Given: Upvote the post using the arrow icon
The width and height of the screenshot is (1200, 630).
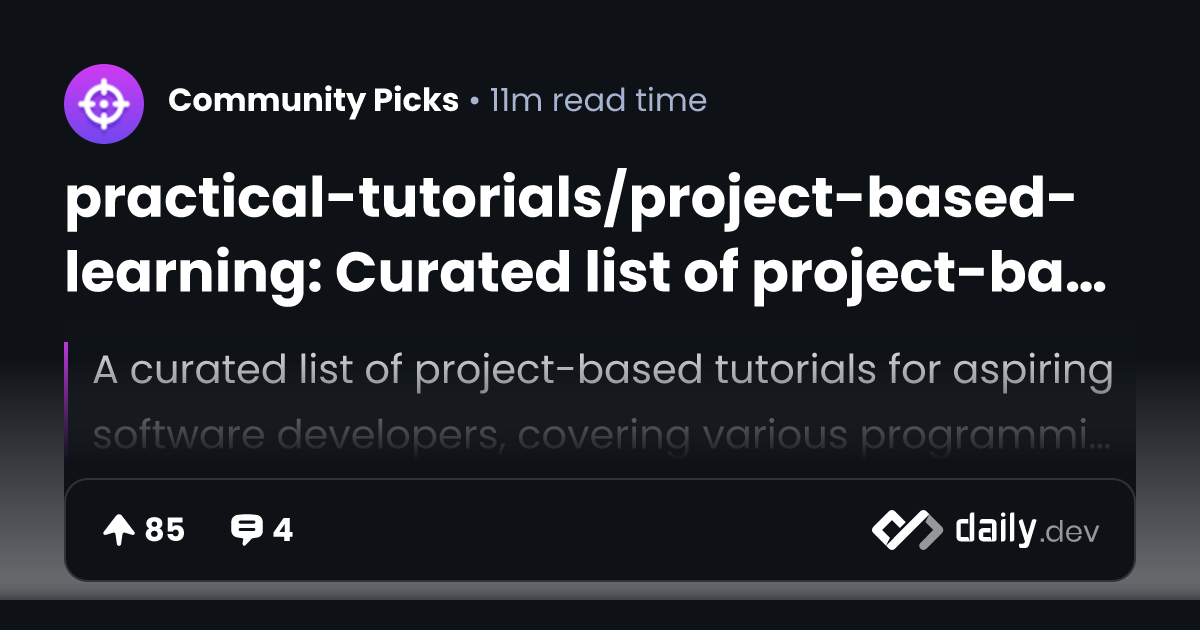Looking at the screenshot, I should pos(119,530).
